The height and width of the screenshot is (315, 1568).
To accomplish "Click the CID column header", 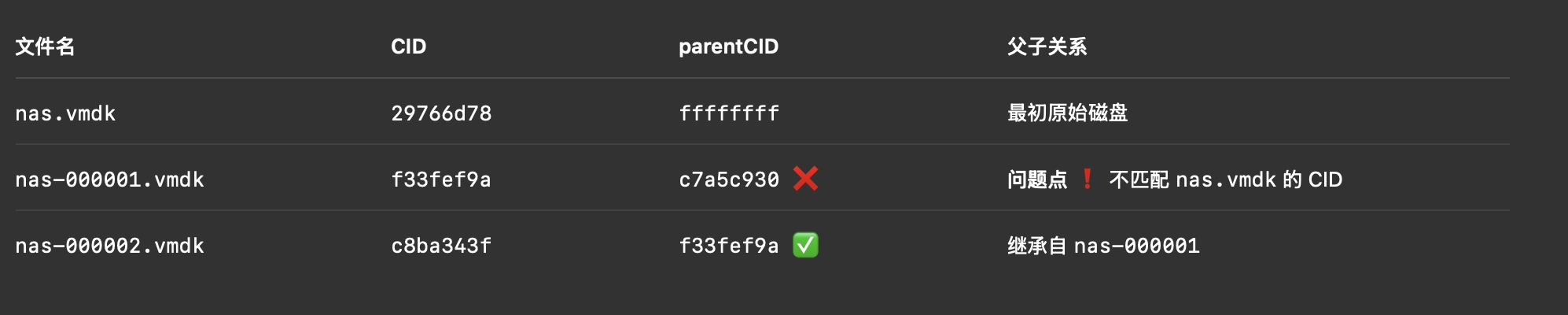I will coord(408,46).
